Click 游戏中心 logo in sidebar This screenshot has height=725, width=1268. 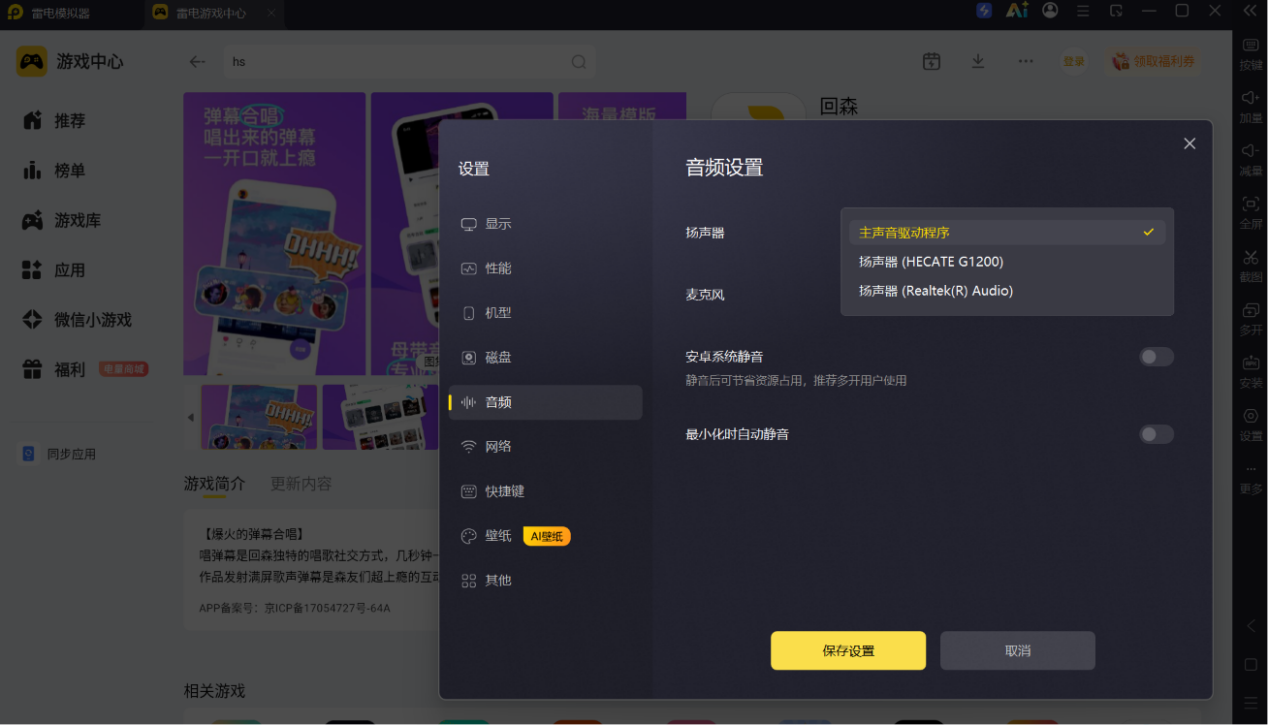click(x=70, y=62)
